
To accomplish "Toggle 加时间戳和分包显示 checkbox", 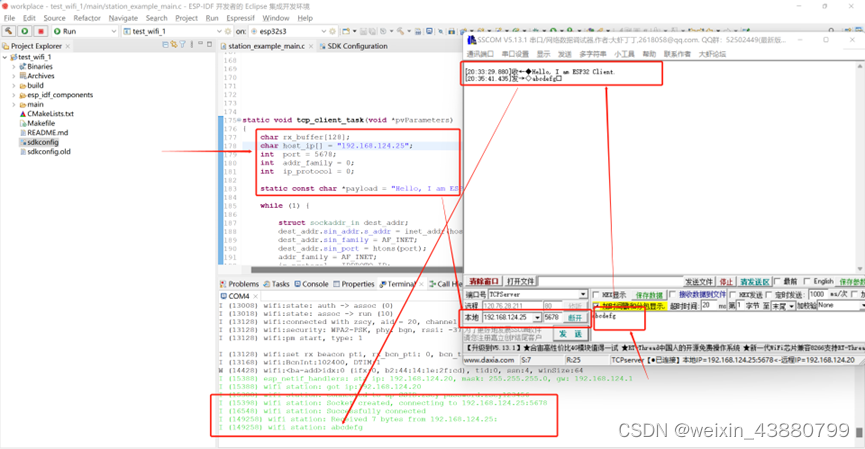I will point(596,306).
